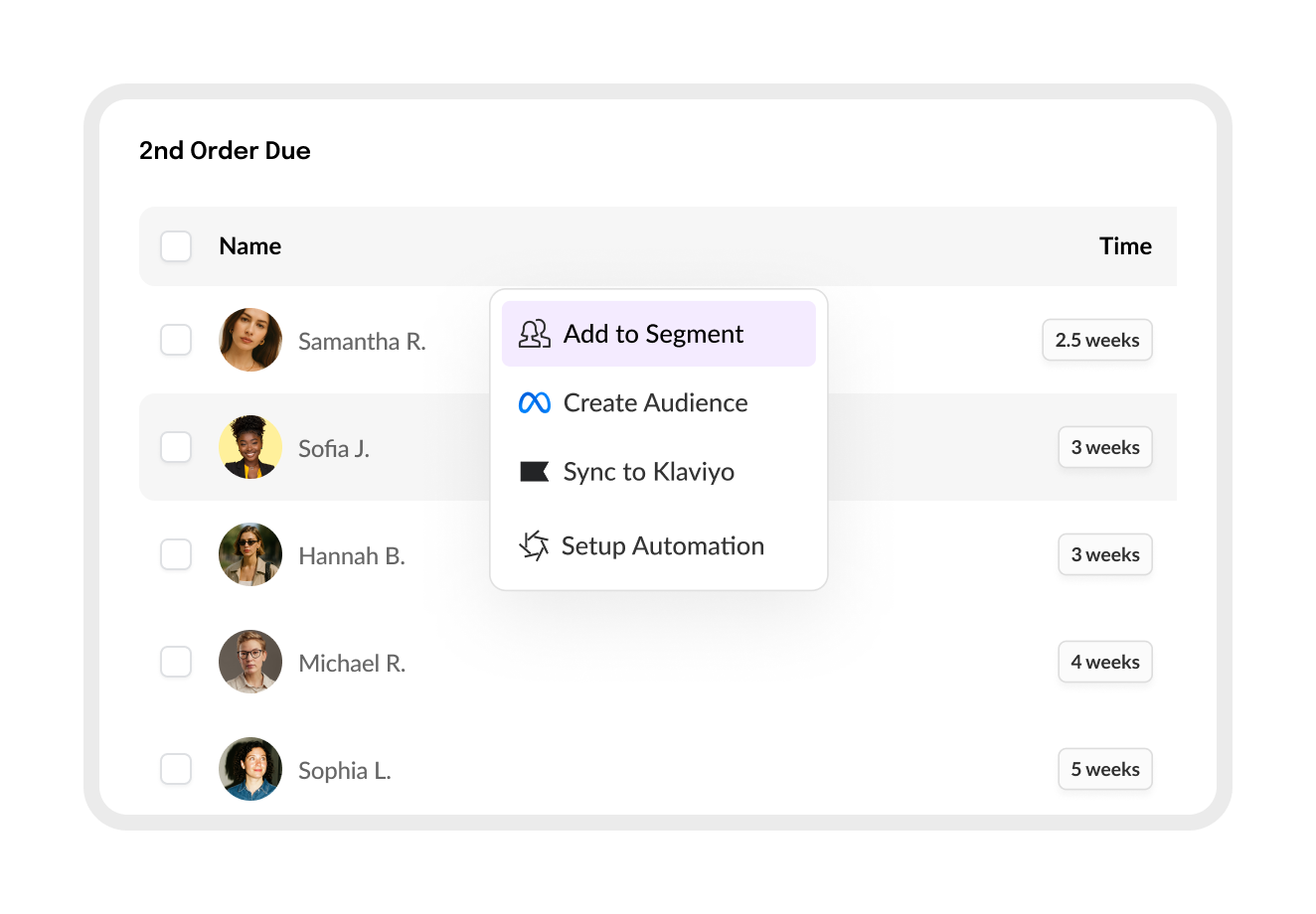Screen dimensions: 1316x914
Task: Click the Klaviyo logo icon
Action: click(x=534, y=472)
